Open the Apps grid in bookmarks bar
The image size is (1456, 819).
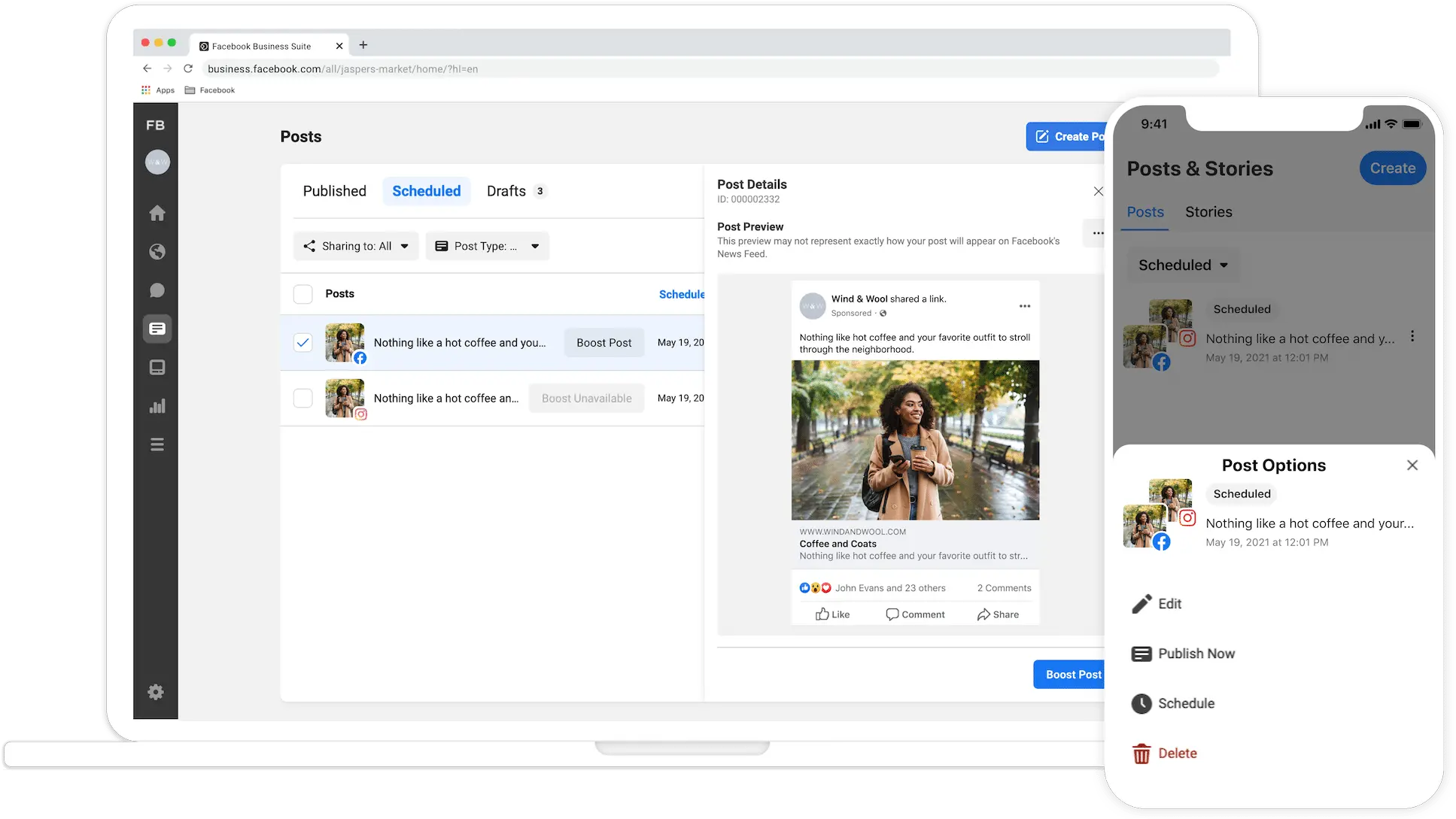(157, 90)
